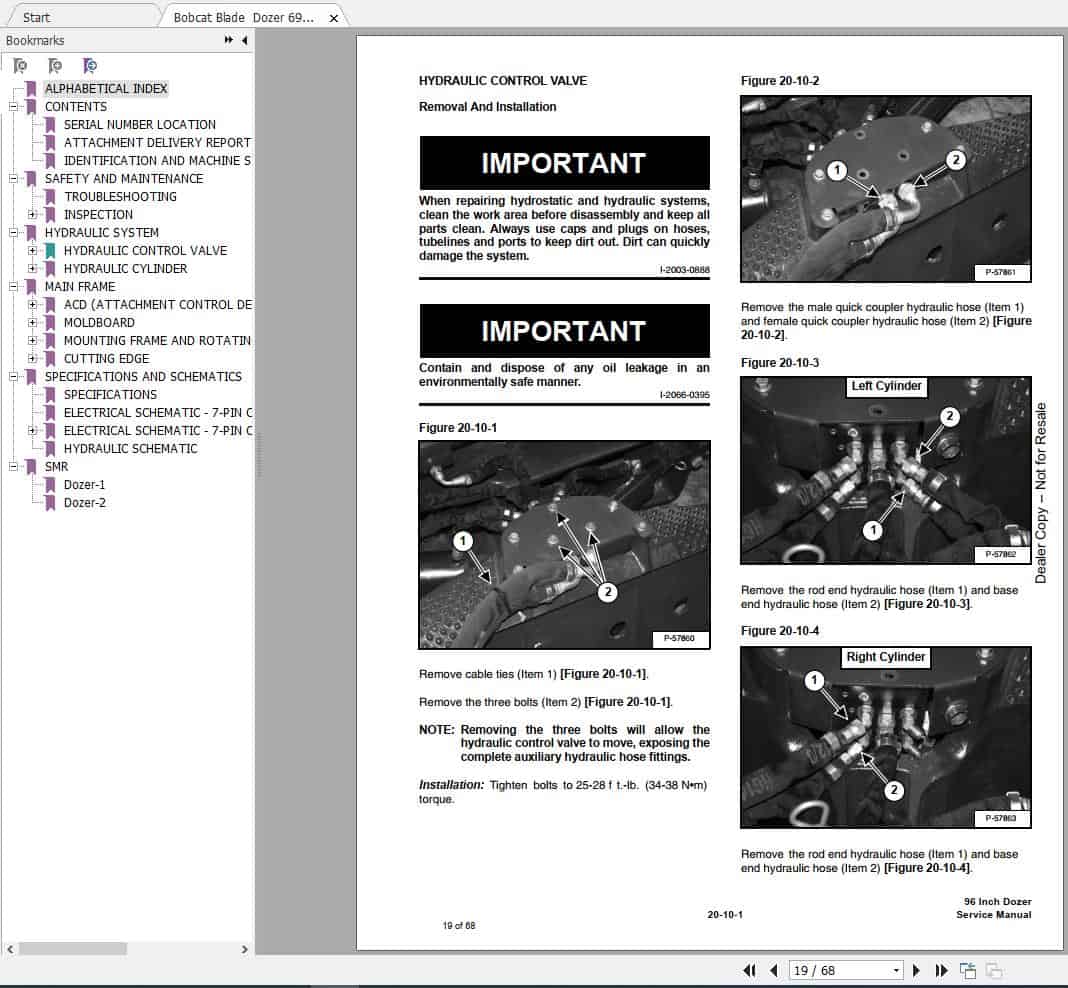Image resolution: width=1068 pixels, height=988 pixels.
Task: Switch to the Start tab
Action: (x=37, y=18)
